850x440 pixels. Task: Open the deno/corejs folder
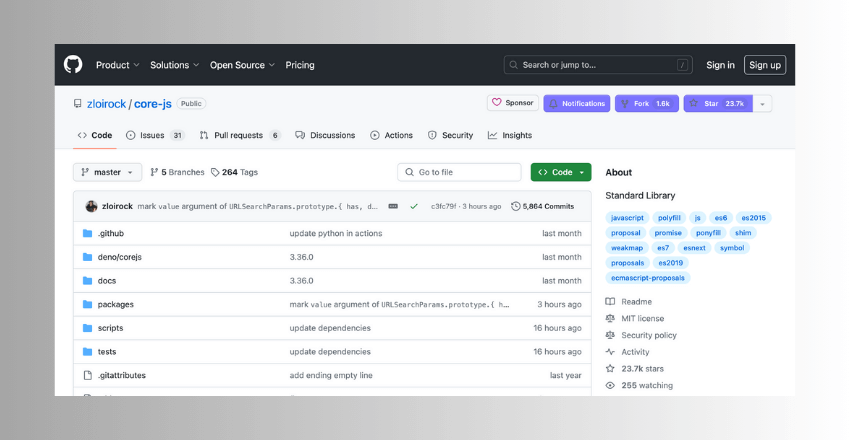119,257
